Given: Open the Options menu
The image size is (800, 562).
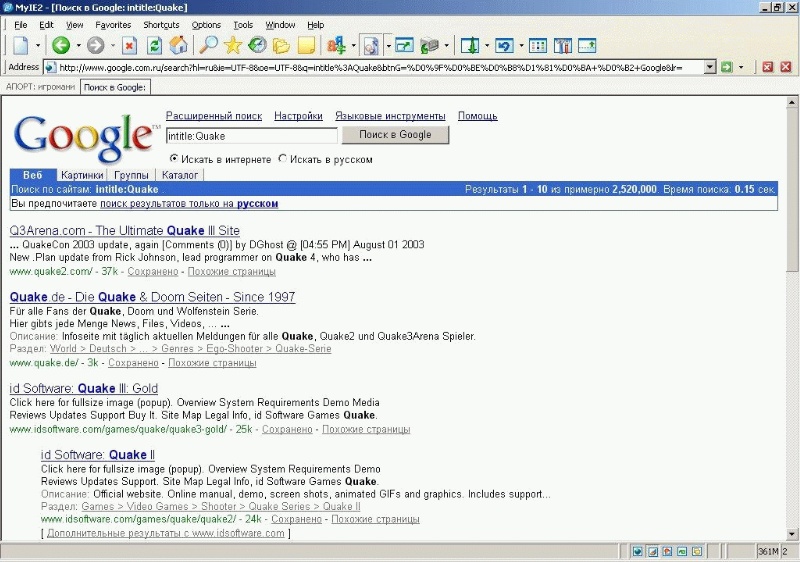Looking at the screenshot, I should click(x=206, y=25).
